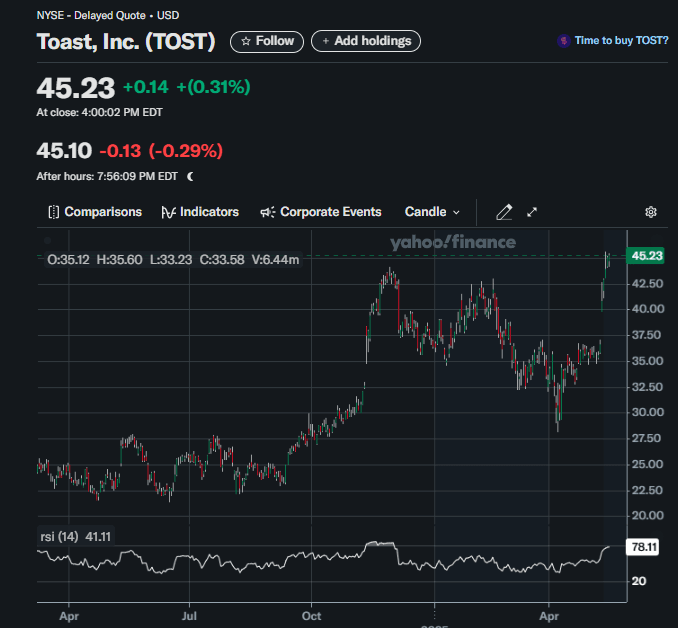
Task: Click the after-hours moon icon
Action: (x=190, y=176)
